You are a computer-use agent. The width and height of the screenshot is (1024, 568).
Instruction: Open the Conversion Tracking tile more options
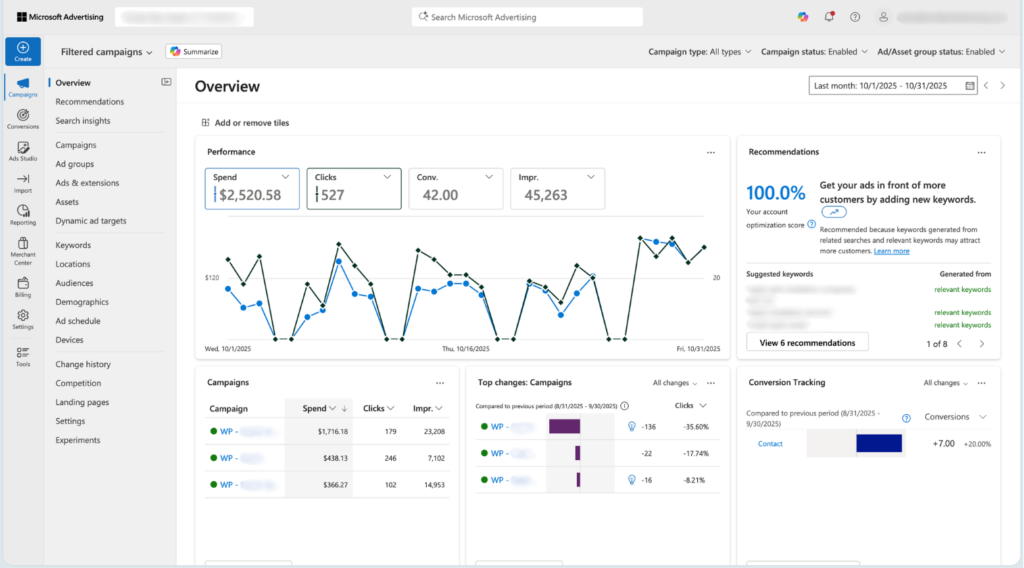(982, 383)
